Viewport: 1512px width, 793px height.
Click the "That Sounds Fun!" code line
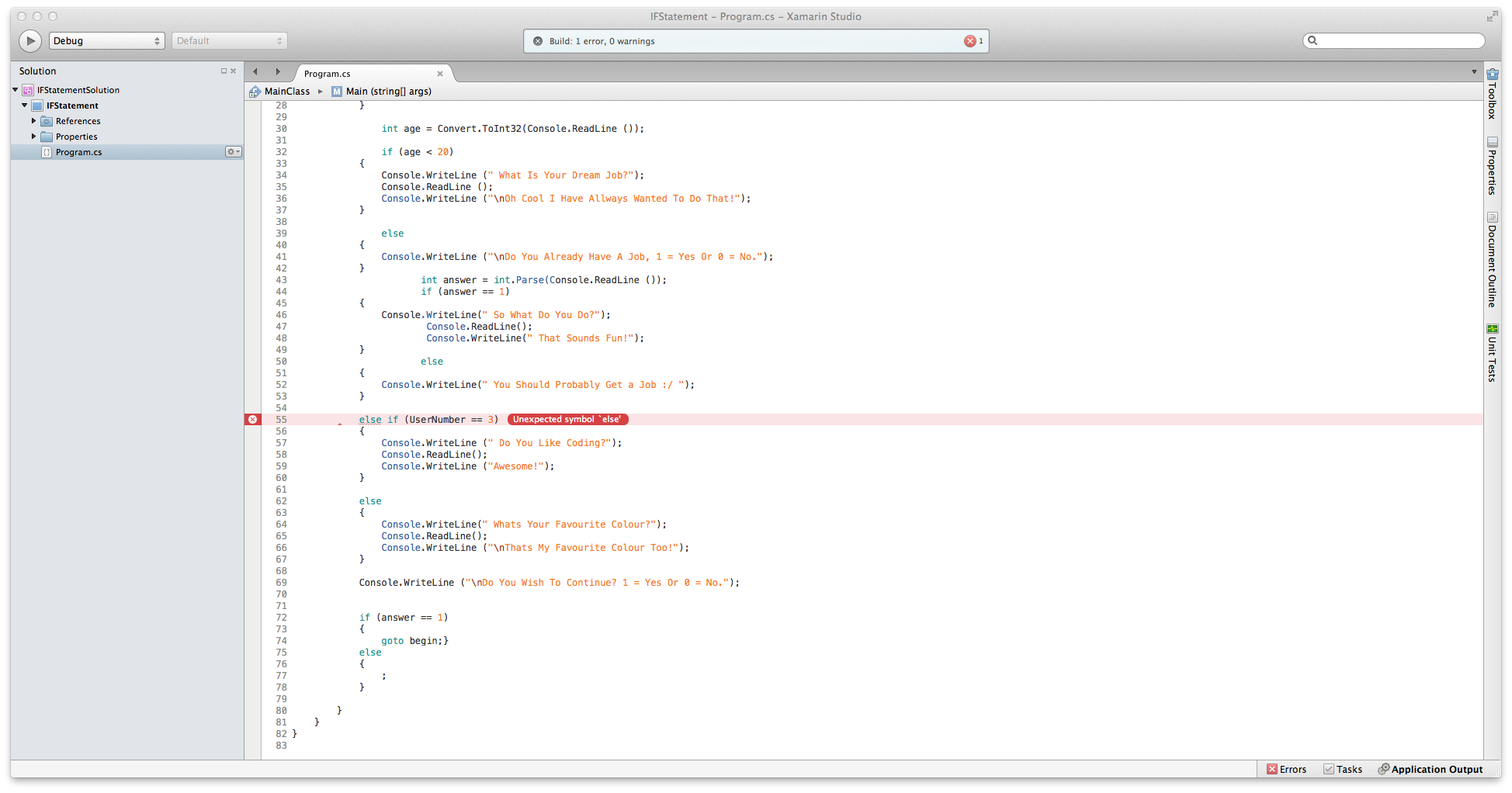click(535, 338)
